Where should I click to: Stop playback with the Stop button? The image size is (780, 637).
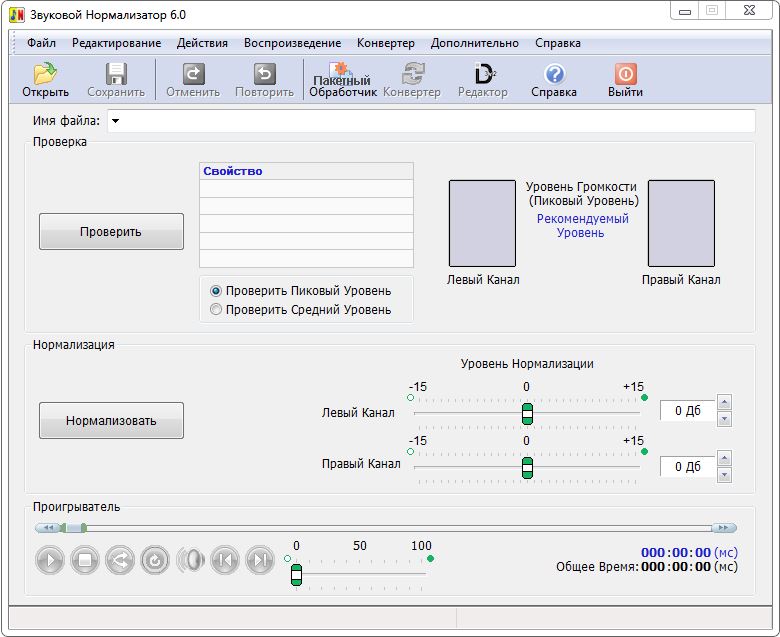pos(85,560)
